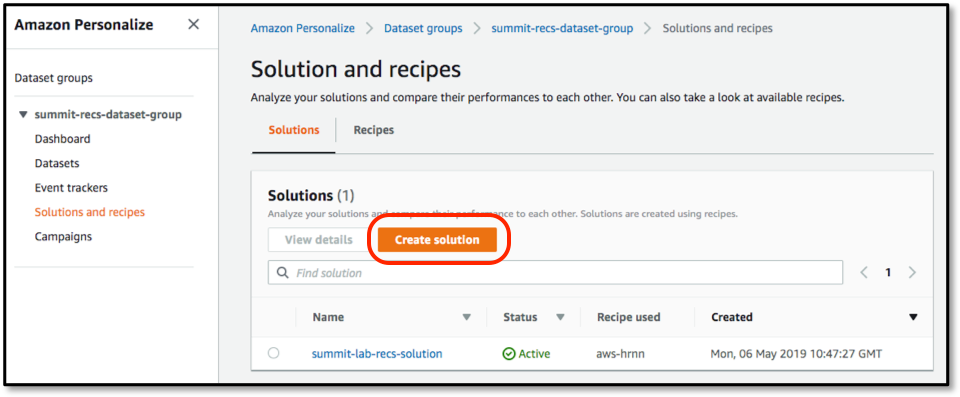
Task: Sort by Name column arrow
Action: (x=467, y=317)
